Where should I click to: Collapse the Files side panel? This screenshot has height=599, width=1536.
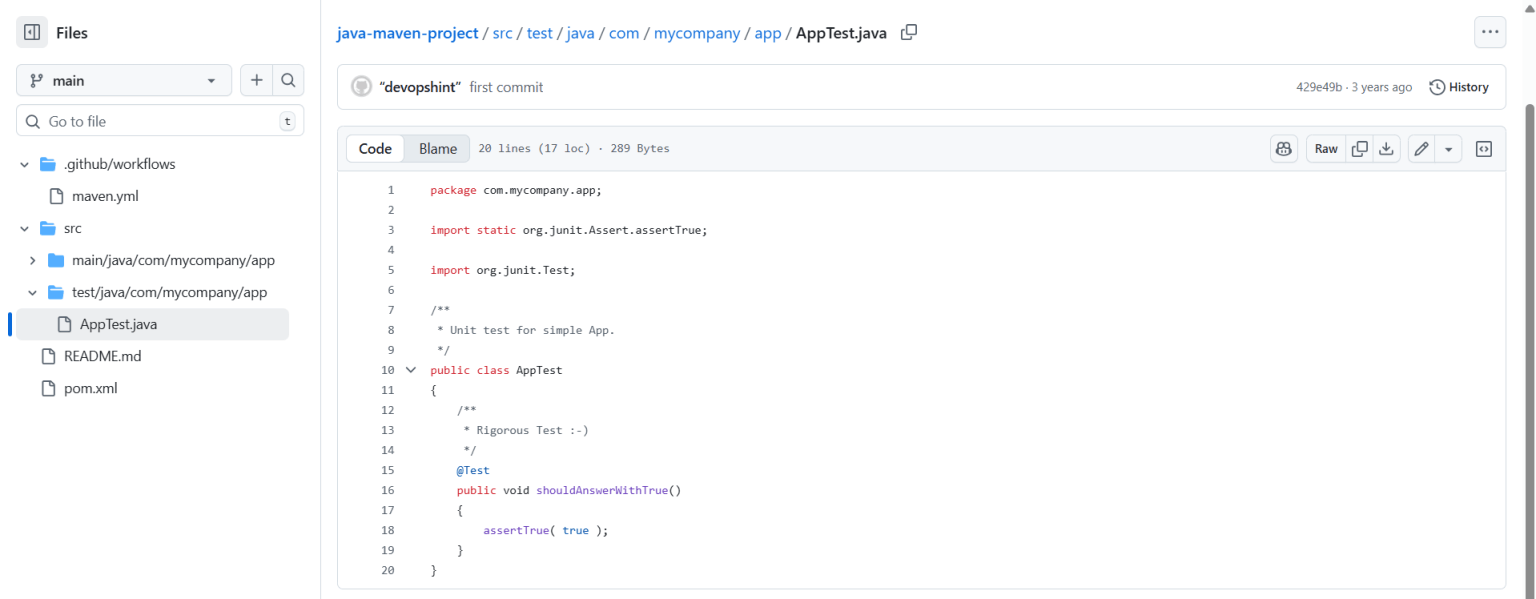[31, 31]
